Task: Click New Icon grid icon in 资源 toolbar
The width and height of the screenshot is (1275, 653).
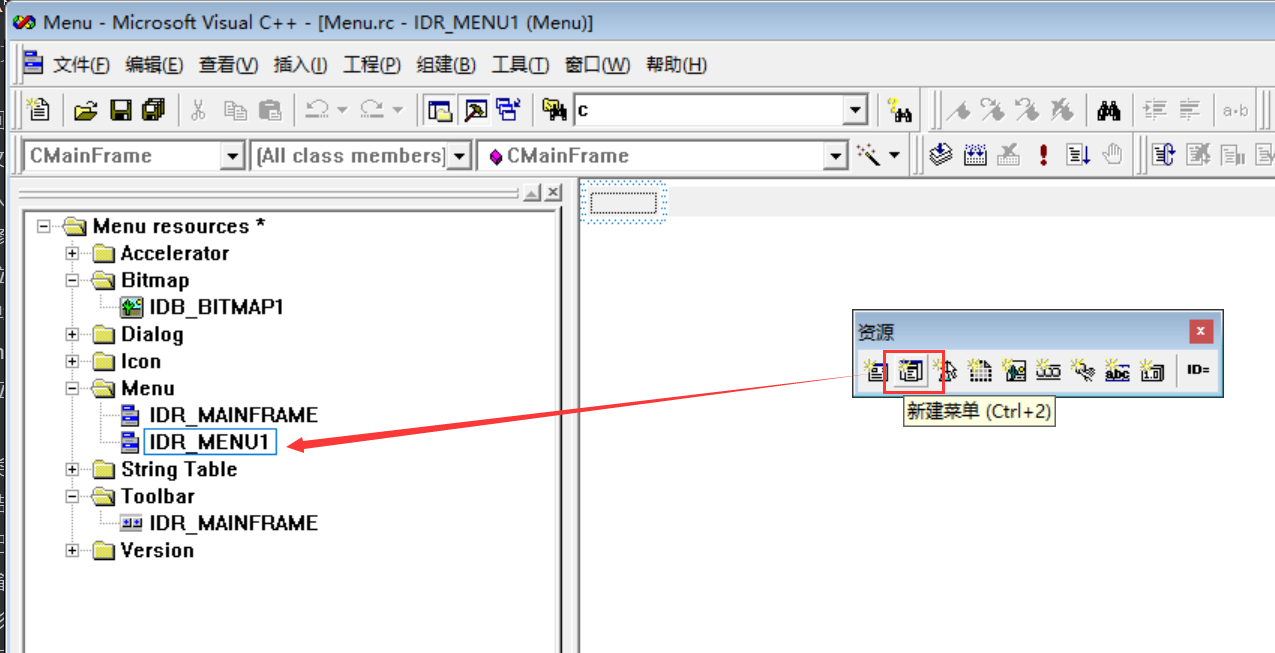Action: pos(979,371)
